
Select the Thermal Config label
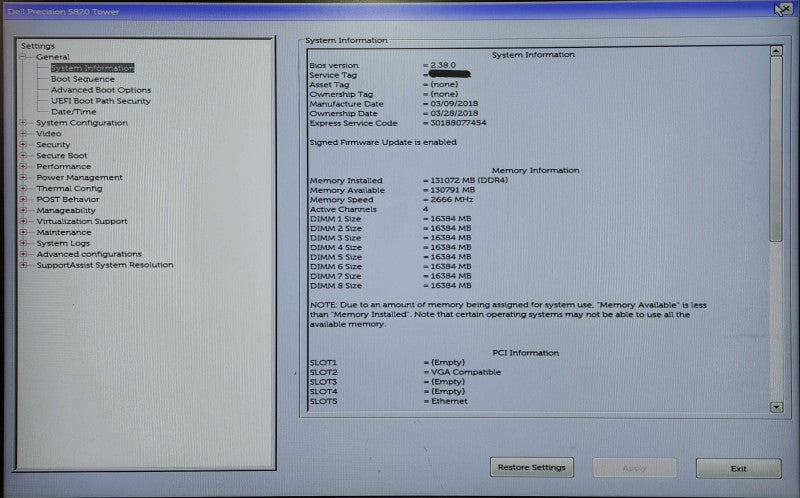[69, 189]
